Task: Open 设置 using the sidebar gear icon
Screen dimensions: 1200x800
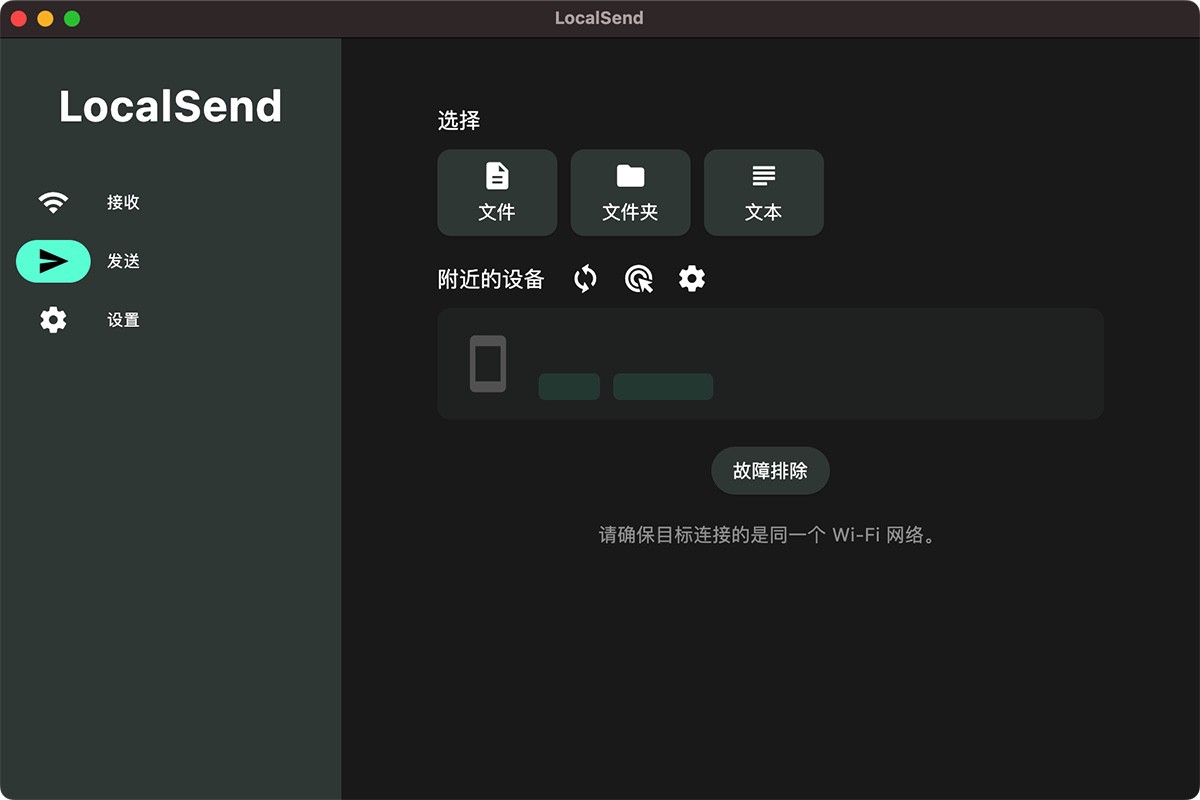Action: click(52, 320)
